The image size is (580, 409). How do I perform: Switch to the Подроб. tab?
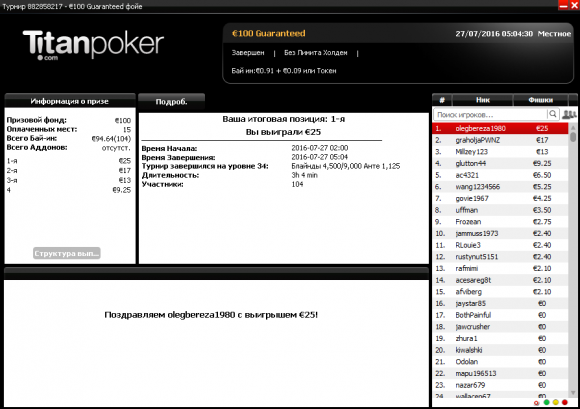[171, 102]
